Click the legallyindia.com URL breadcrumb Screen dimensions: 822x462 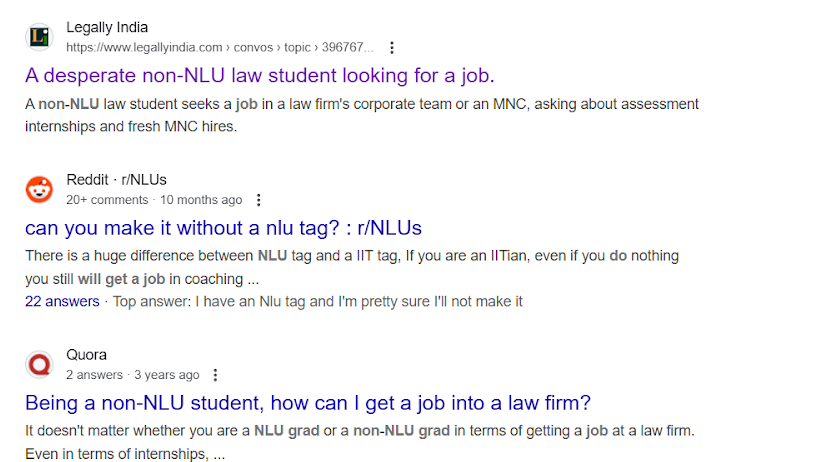219,47
